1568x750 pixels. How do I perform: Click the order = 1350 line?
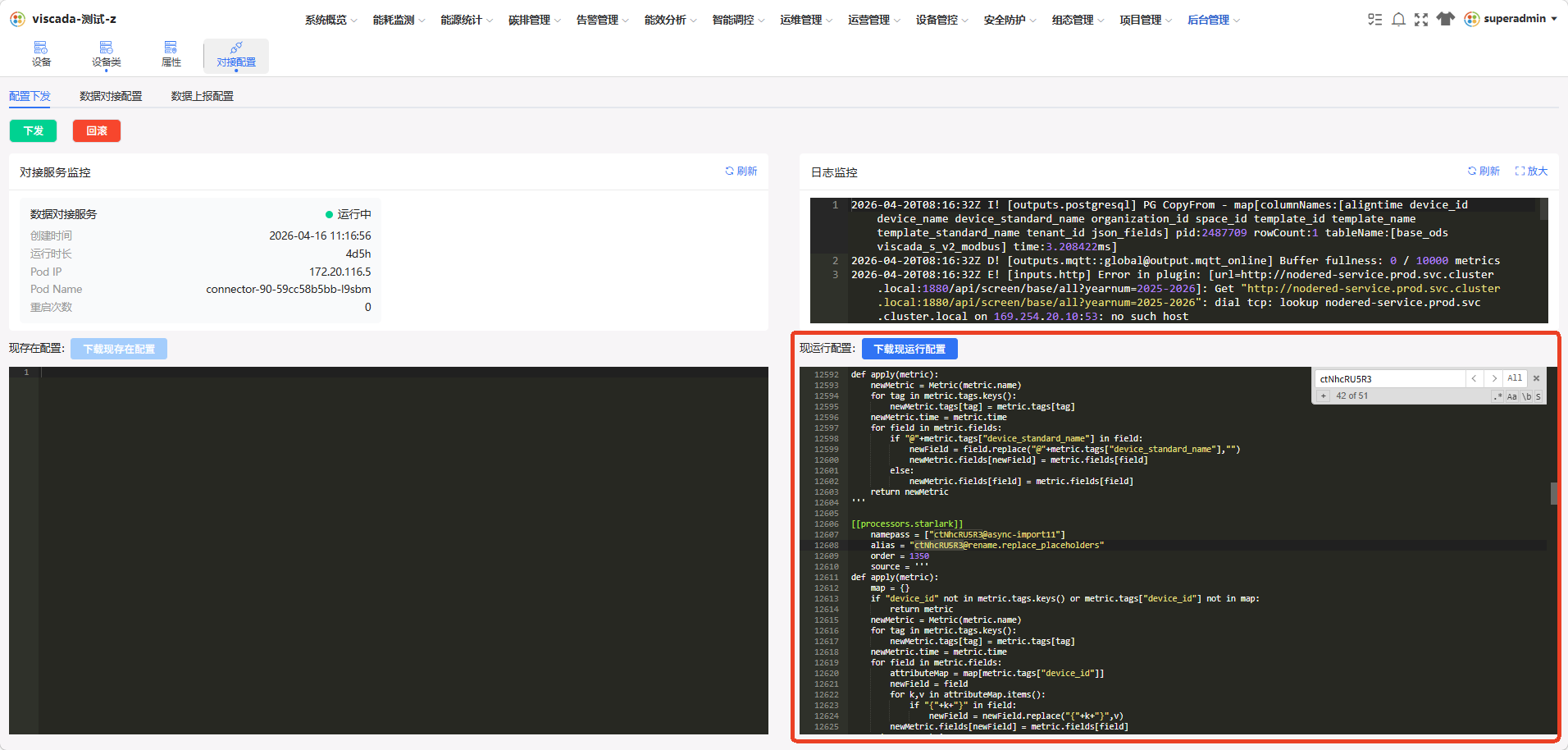click(900, 556)
